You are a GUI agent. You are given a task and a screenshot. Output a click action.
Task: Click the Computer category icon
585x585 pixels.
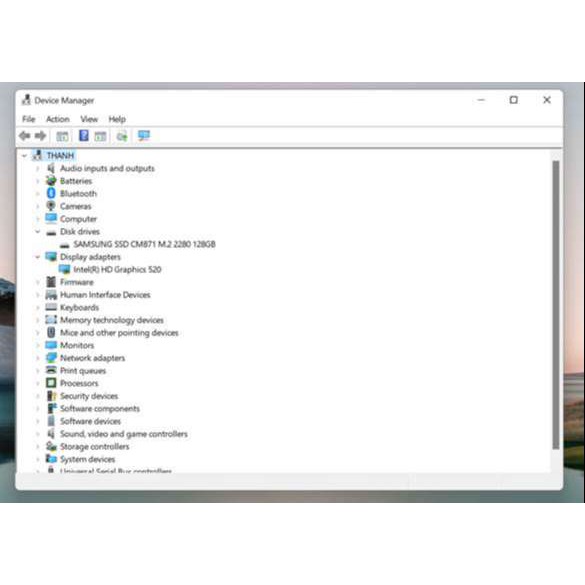click(51, 218)
